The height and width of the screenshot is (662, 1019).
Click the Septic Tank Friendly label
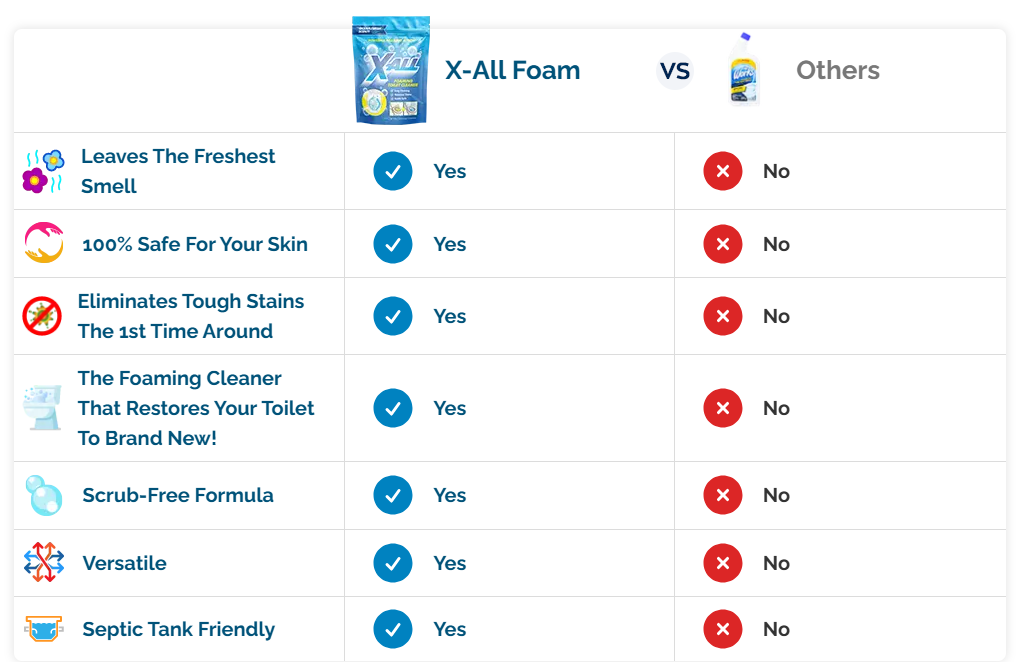pos(178,629)
